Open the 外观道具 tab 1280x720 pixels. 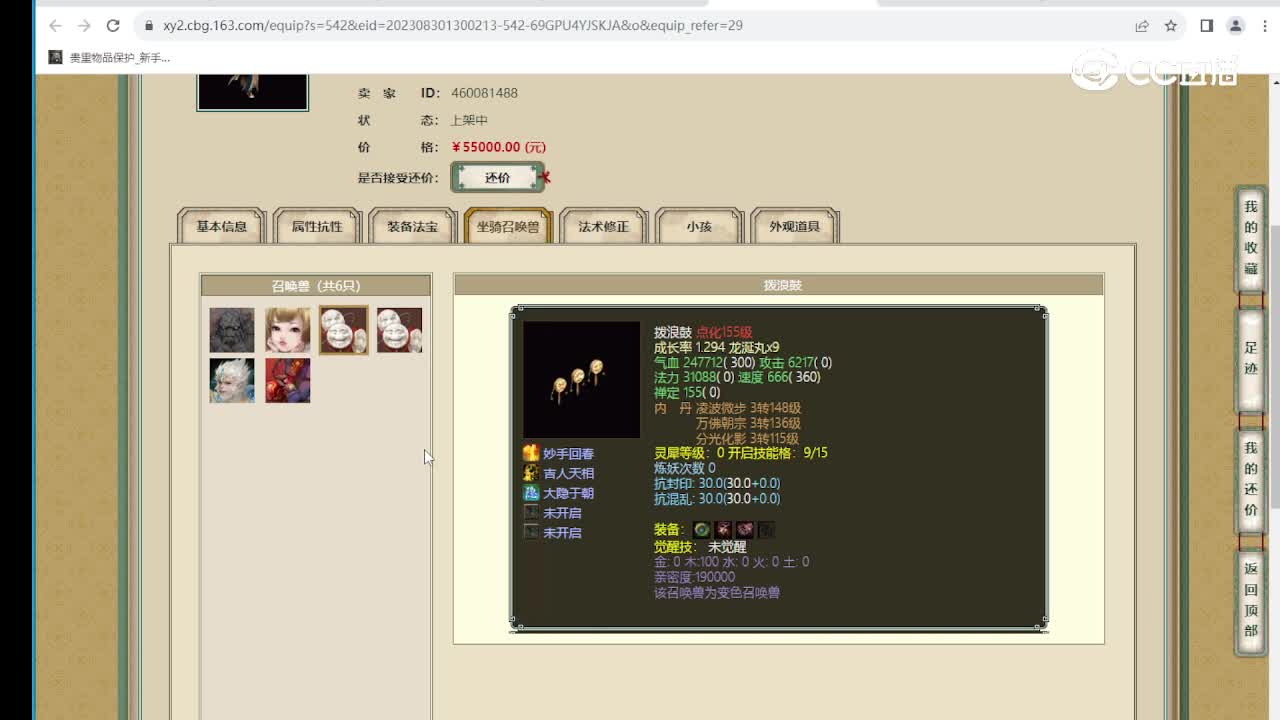pyautogui.click(x=795, y=226)
